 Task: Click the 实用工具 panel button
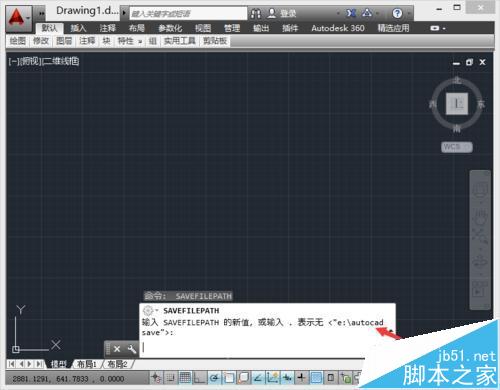(x=179, y=41)
